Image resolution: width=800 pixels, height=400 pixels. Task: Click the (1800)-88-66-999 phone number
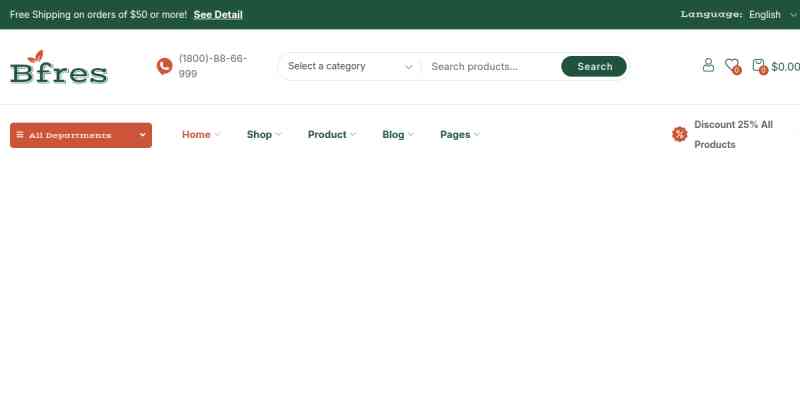point(212,66)
